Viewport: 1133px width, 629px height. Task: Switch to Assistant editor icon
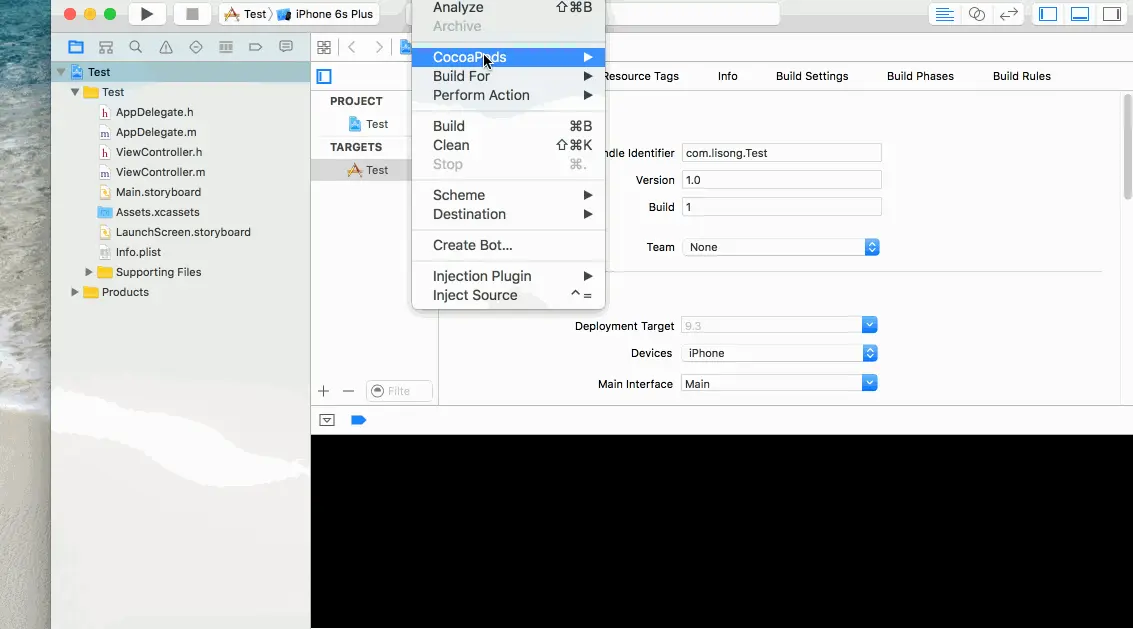[x=977, y=14]
